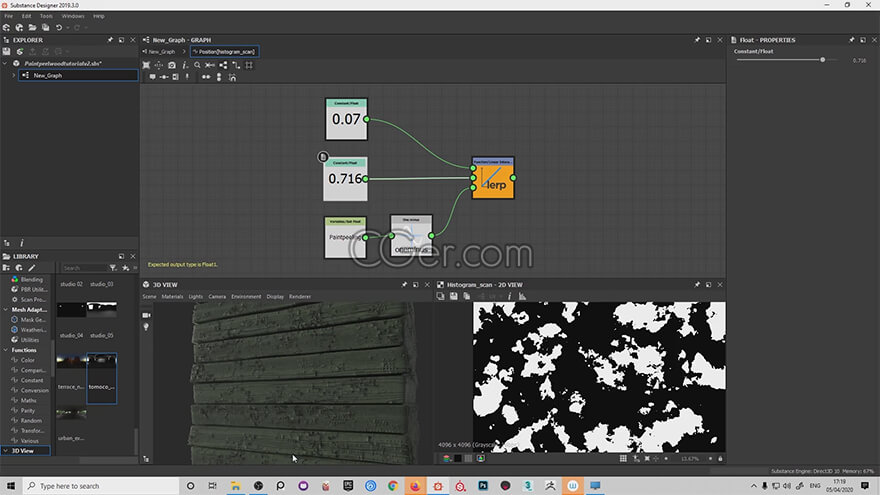This screenshot has width=880, height=495.
Task: Toggle the lock icon in 2D View bottom bar
Action: pos(720,459)
